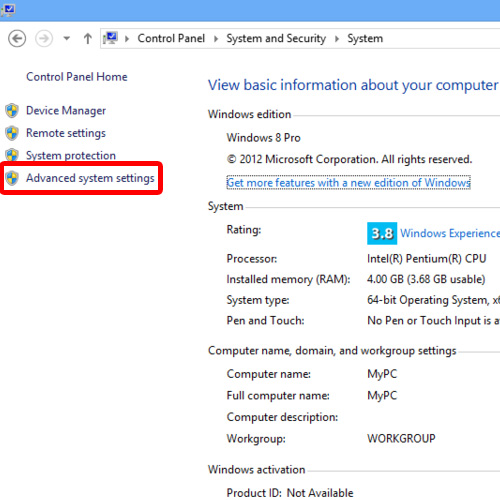Click the 2012 Microsoft Corporation copyright text
This screenshot has width=500, height=500.
[x=349, y=159]
